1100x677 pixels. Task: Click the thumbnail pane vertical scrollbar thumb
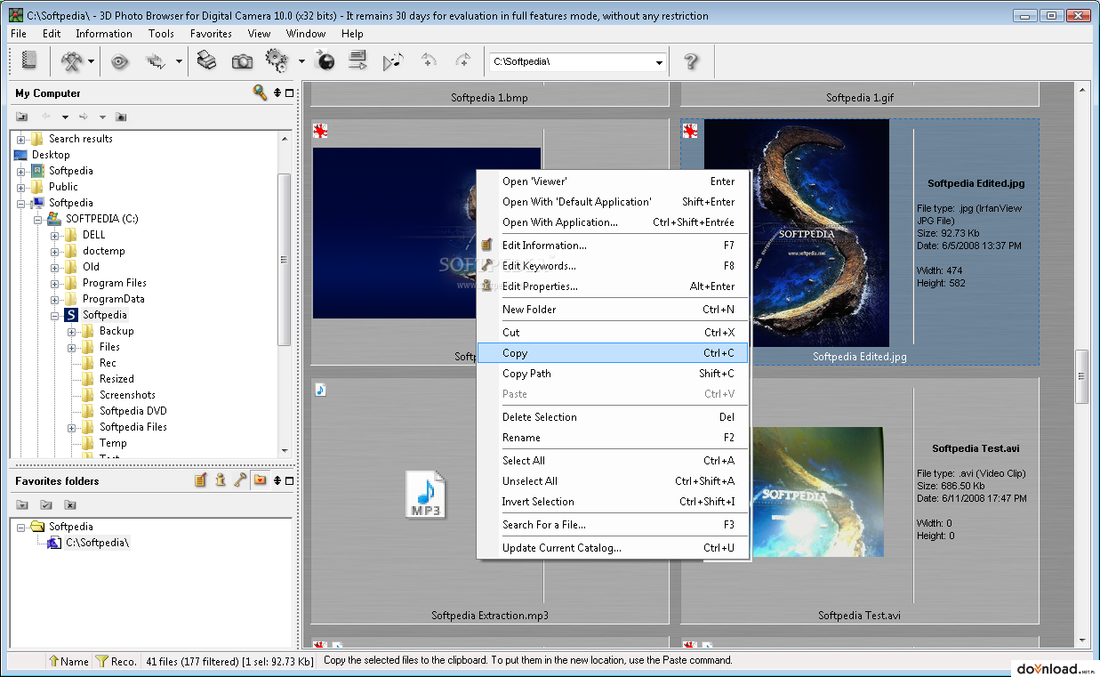(1081, 377)
